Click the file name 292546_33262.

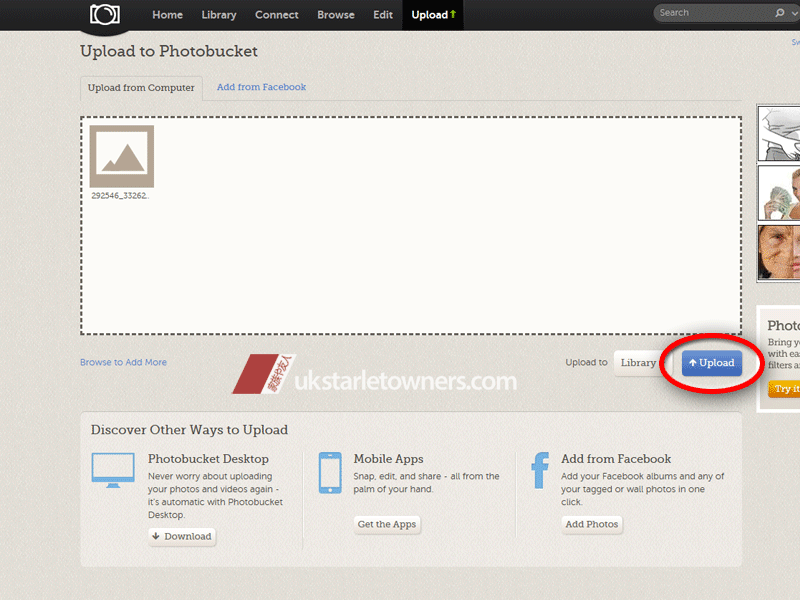120,195
